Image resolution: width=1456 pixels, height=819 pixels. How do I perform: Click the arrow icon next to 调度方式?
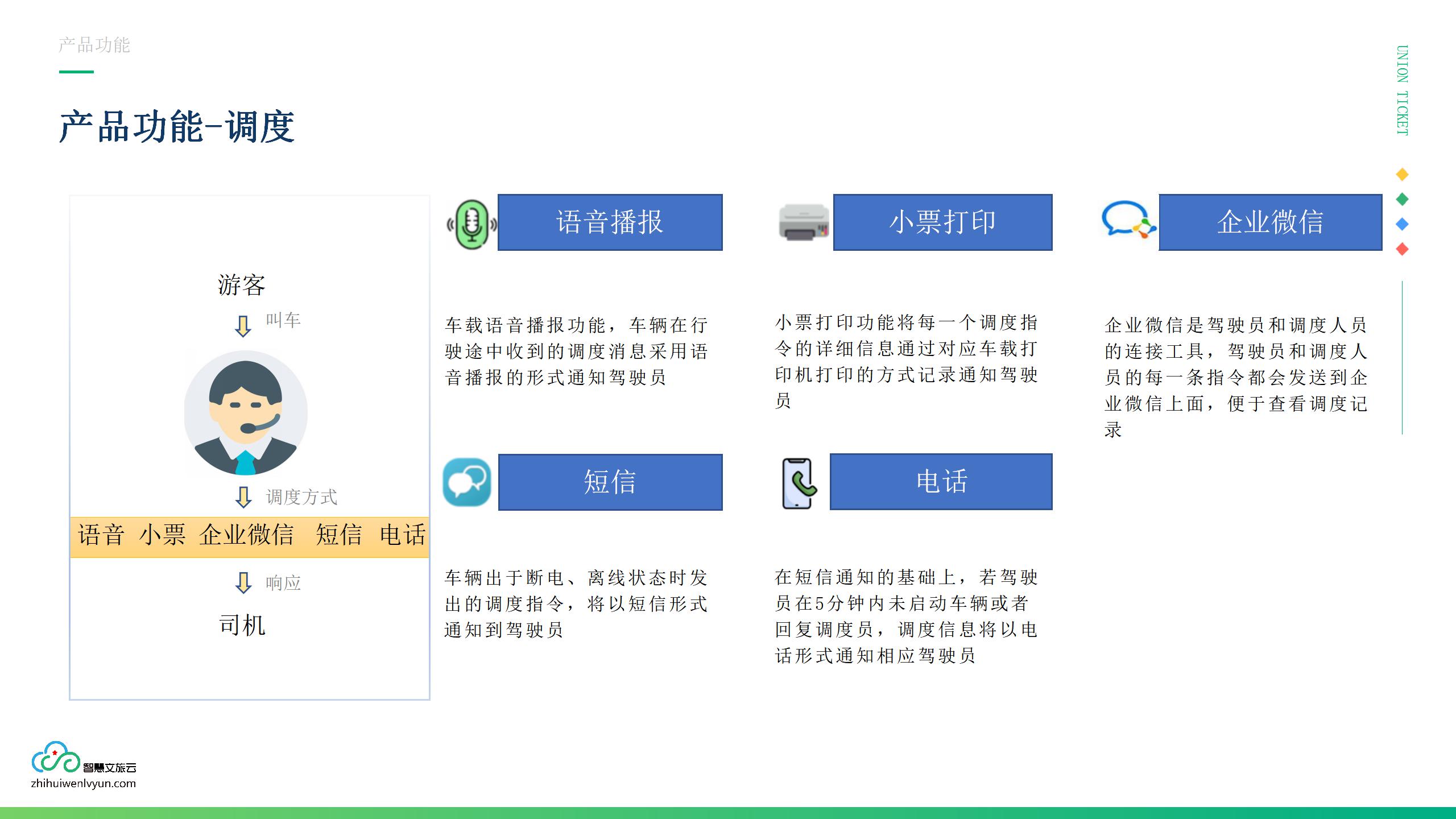[x=243, y=497]
